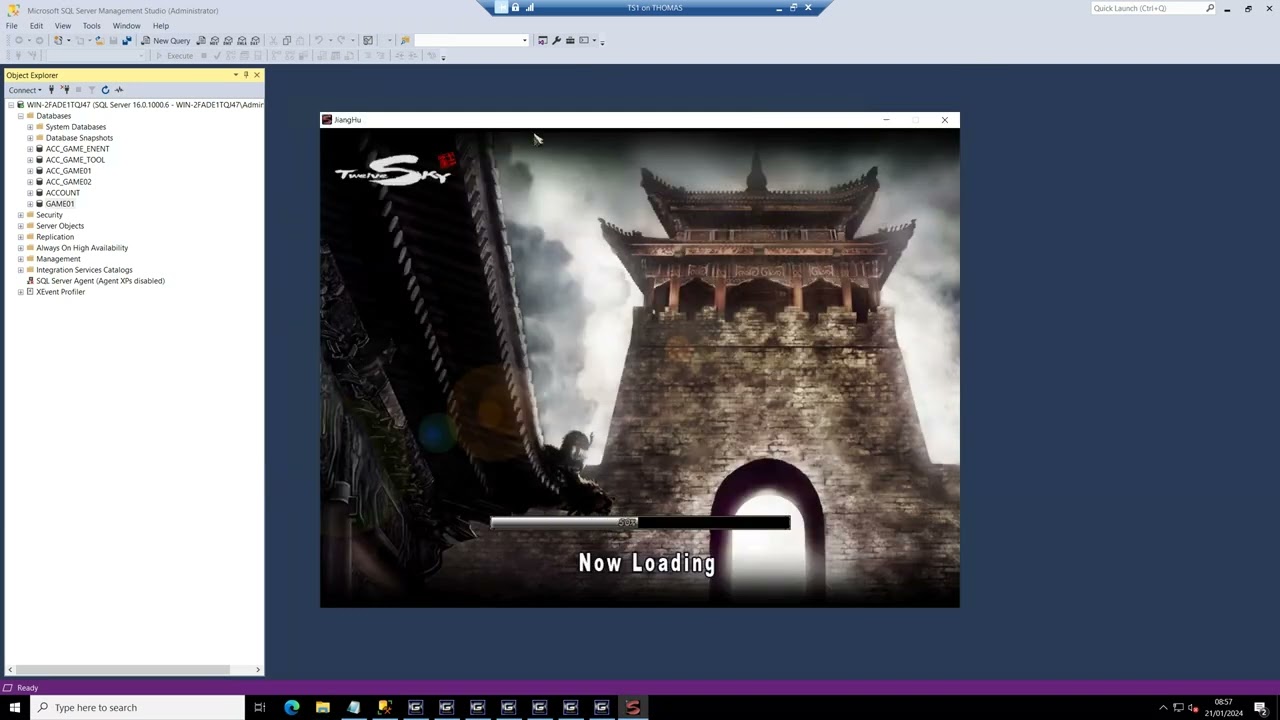Collapse the Databases folder
The width and height of the screenshot is (1280, 720).
[20, 116]
